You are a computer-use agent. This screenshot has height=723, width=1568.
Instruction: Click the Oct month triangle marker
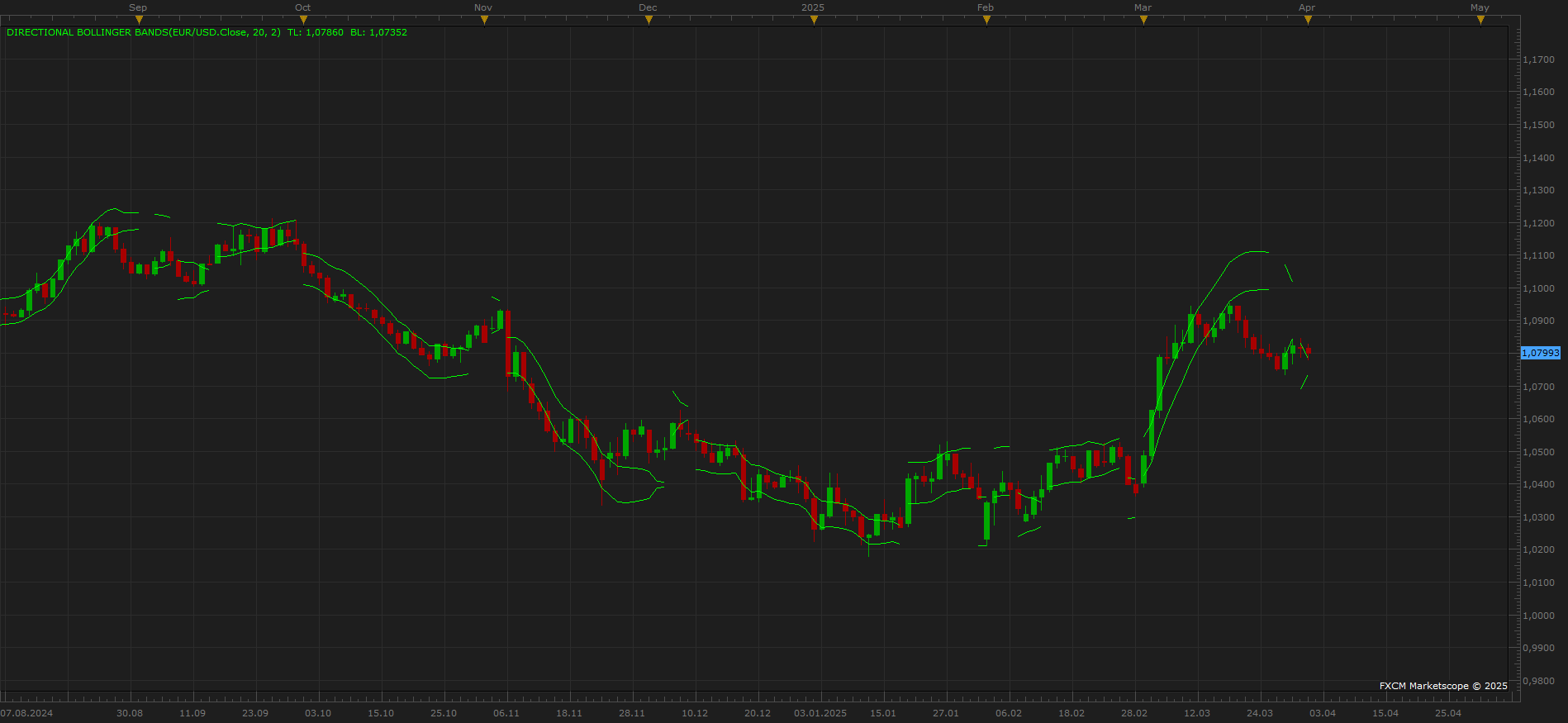[303, 20]
